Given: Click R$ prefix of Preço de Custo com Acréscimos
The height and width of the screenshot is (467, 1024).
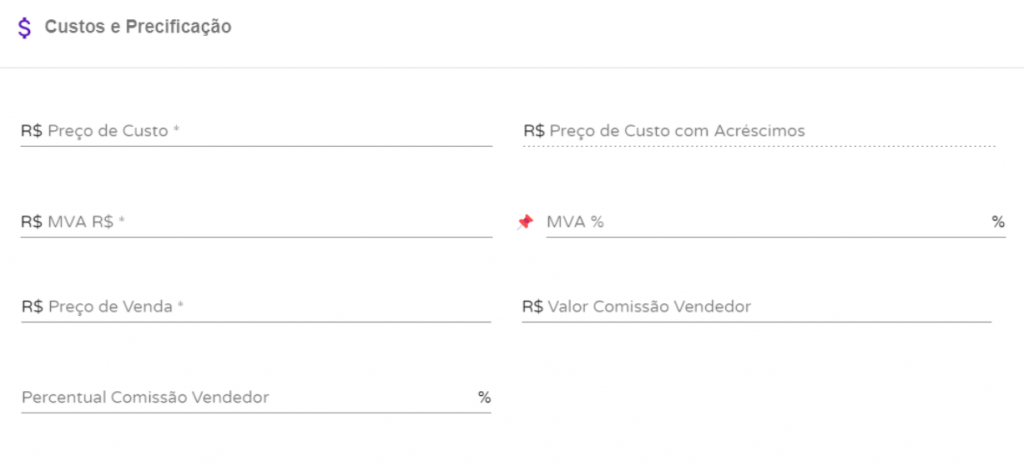Looking at the screenshot, I should pos(533,131).
